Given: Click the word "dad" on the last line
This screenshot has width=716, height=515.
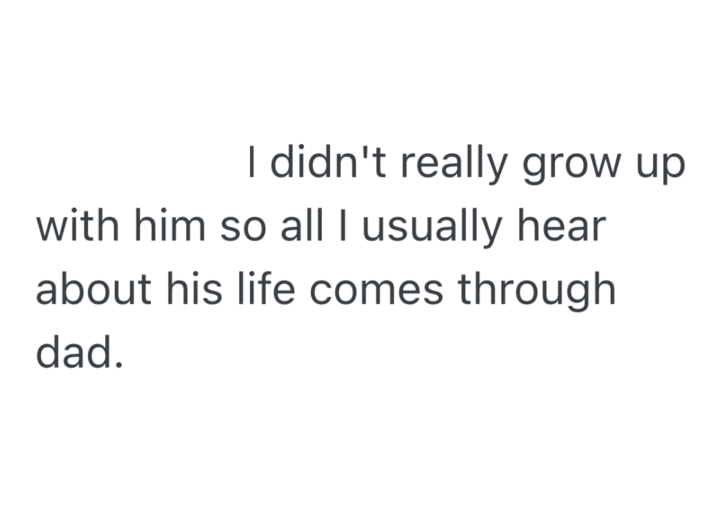Looking at the screenshot, I should (x=72, y=353).
